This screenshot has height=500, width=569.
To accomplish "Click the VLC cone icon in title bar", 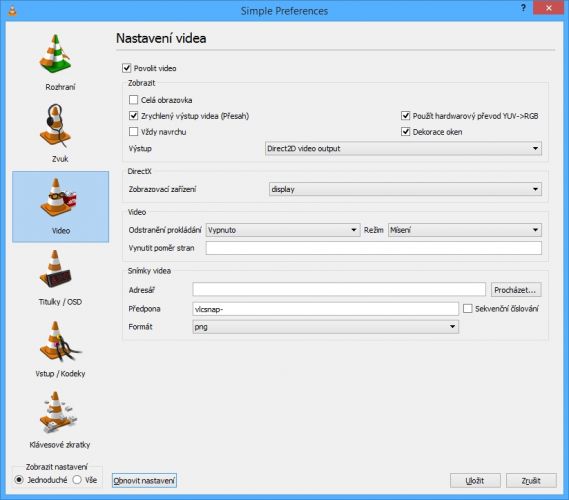I will point(12,11).
